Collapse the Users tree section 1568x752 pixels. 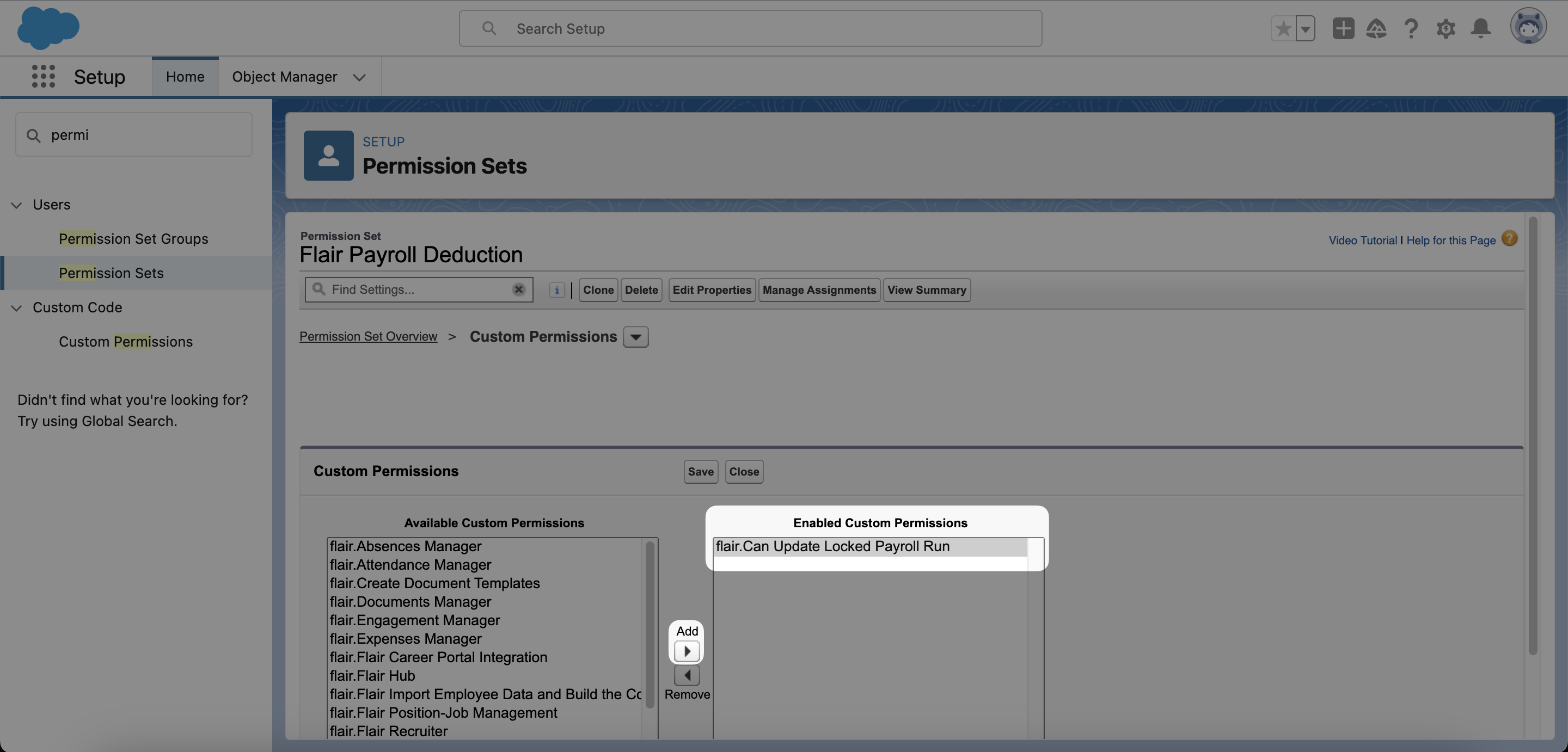tap(16, 205)
